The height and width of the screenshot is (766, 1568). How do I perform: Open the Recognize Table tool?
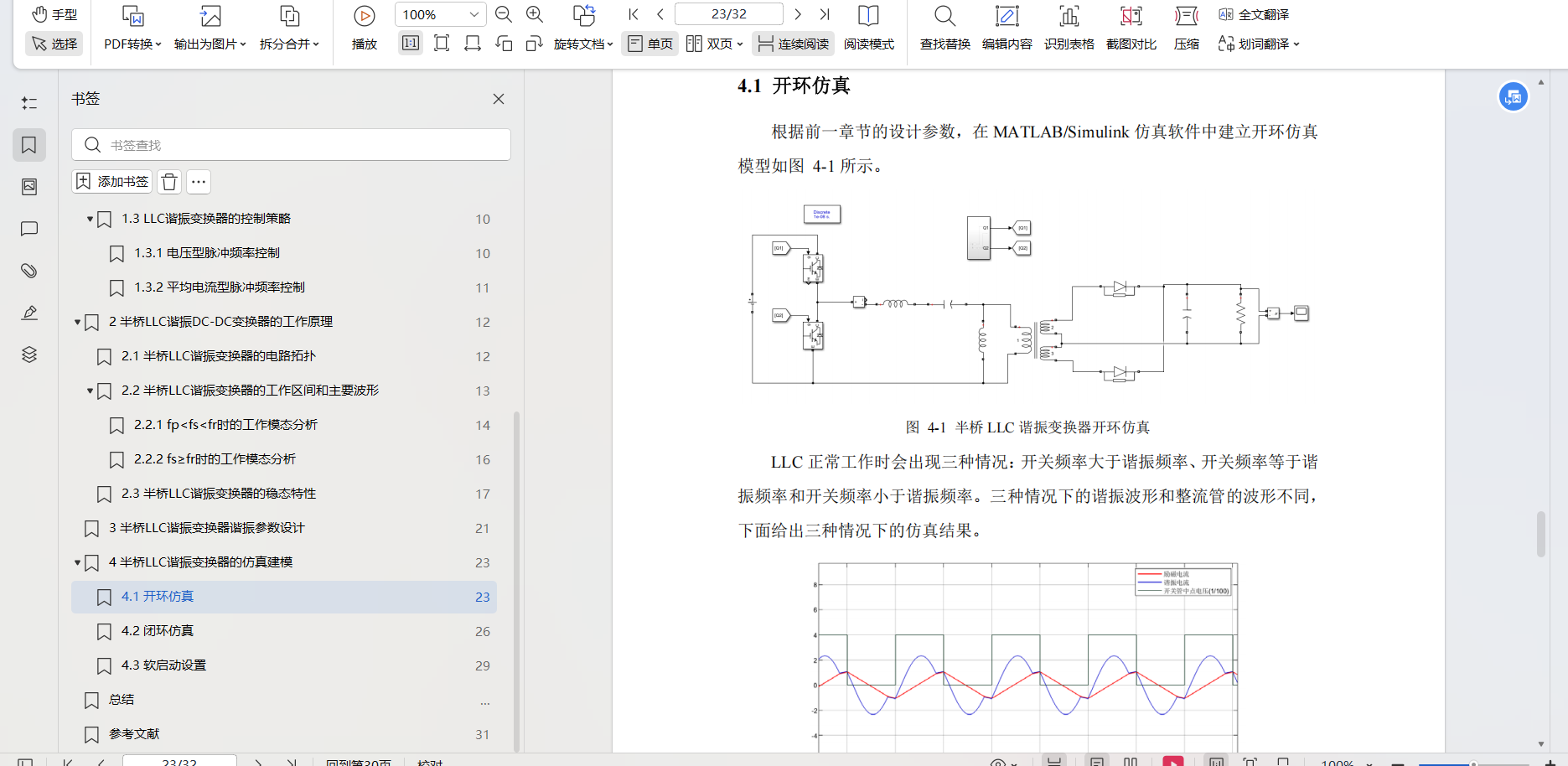[1069, 28]
